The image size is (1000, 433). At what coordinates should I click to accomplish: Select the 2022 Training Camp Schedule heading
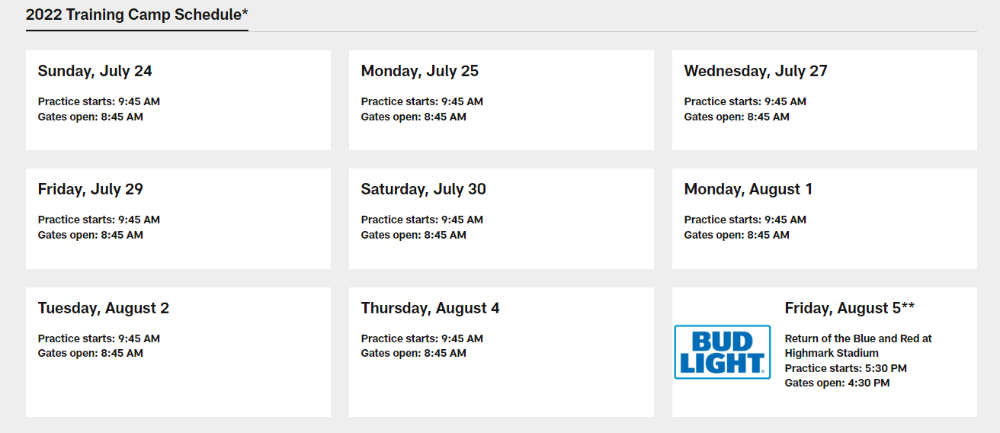(137, 15)
